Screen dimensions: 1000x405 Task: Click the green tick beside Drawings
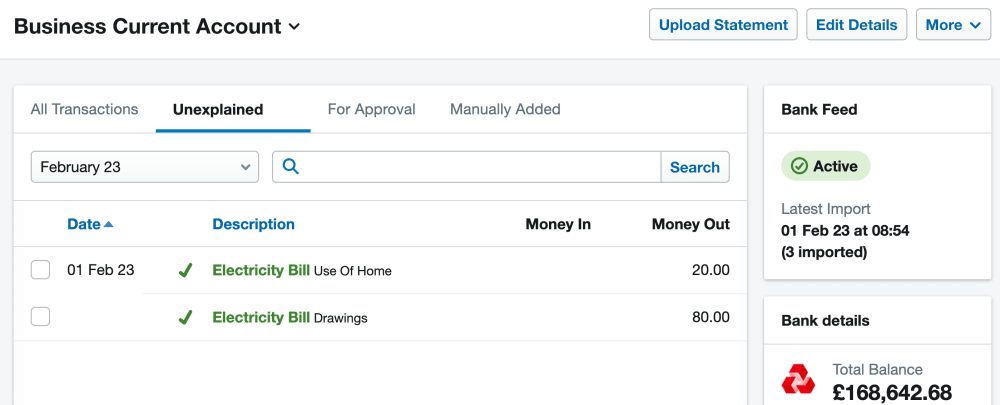185,318
